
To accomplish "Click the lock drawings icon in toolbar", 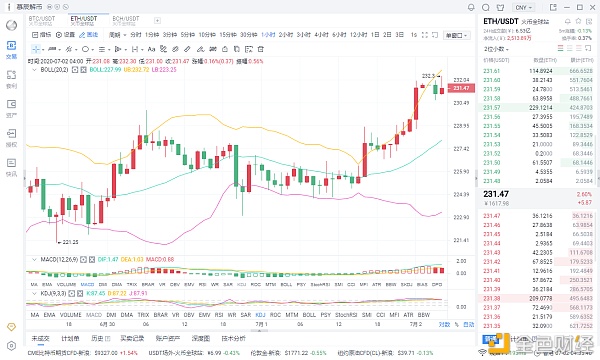I will tap(225, 49).
